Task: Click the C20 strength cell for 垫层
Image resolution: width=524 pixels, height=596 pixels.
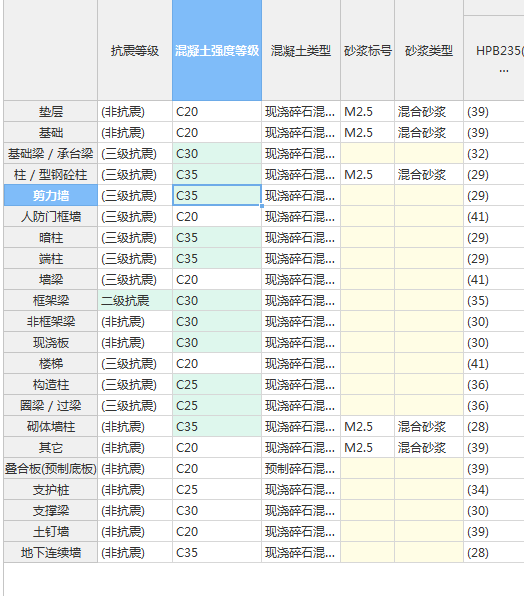Action: (x=217, y=112)
